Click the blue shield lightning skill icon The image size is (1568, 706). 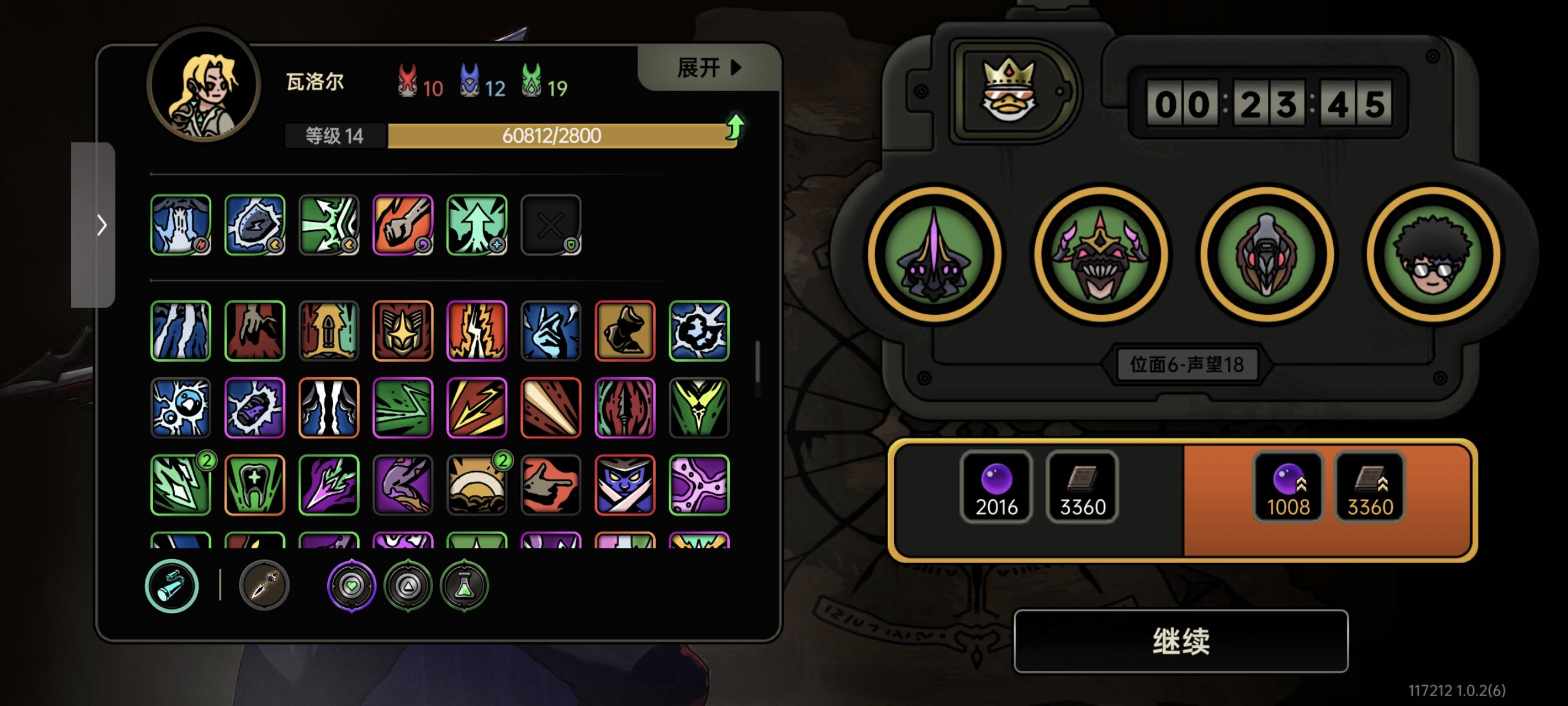(254, 225)
